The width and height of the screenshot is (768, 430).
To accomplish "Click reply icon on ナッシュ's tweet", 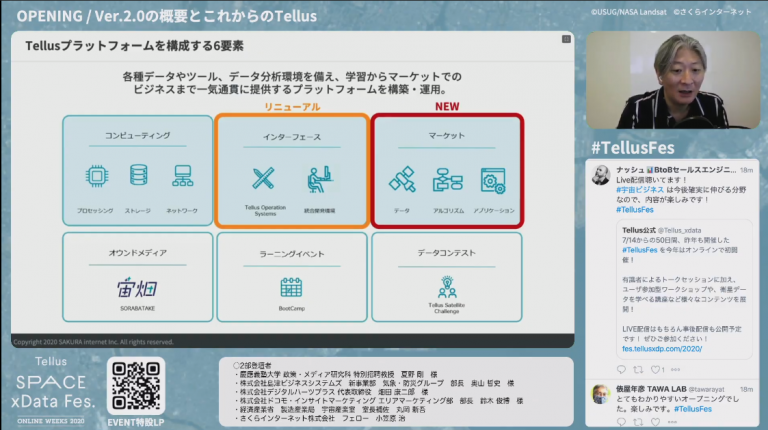I will [x=621, y=369].
